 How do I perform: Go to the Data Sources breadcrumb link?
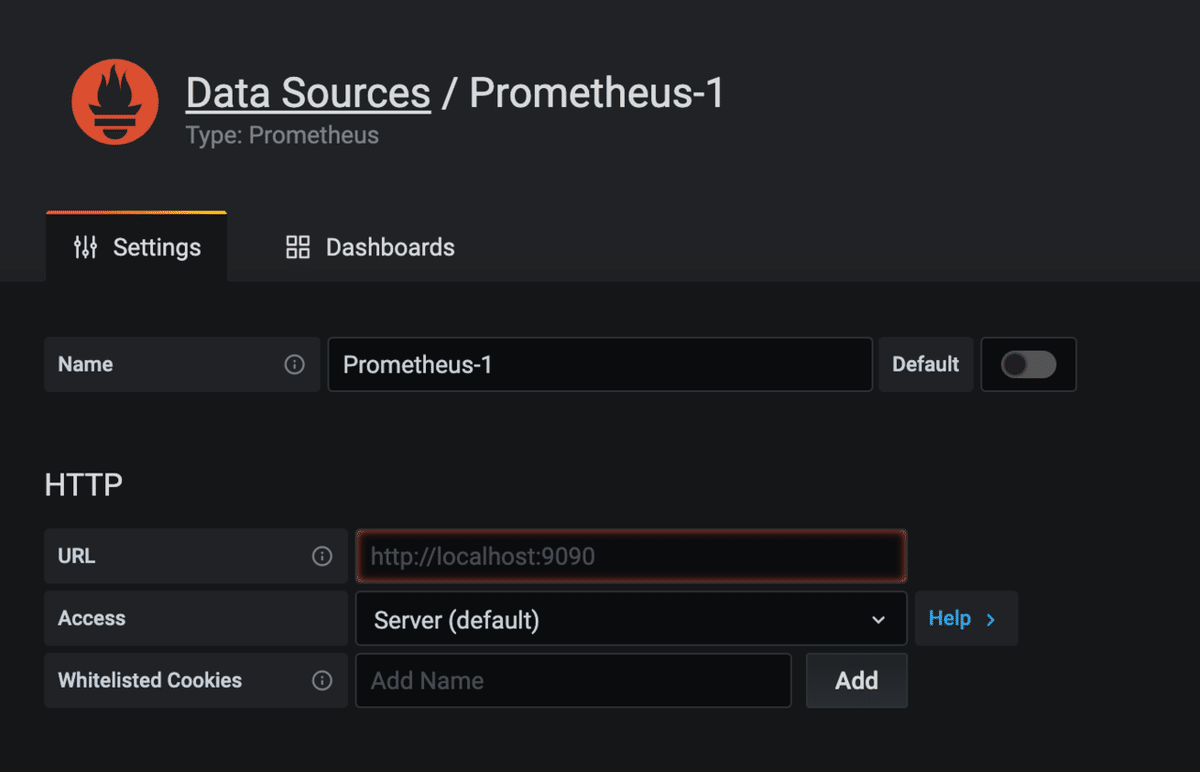(308, 93)
